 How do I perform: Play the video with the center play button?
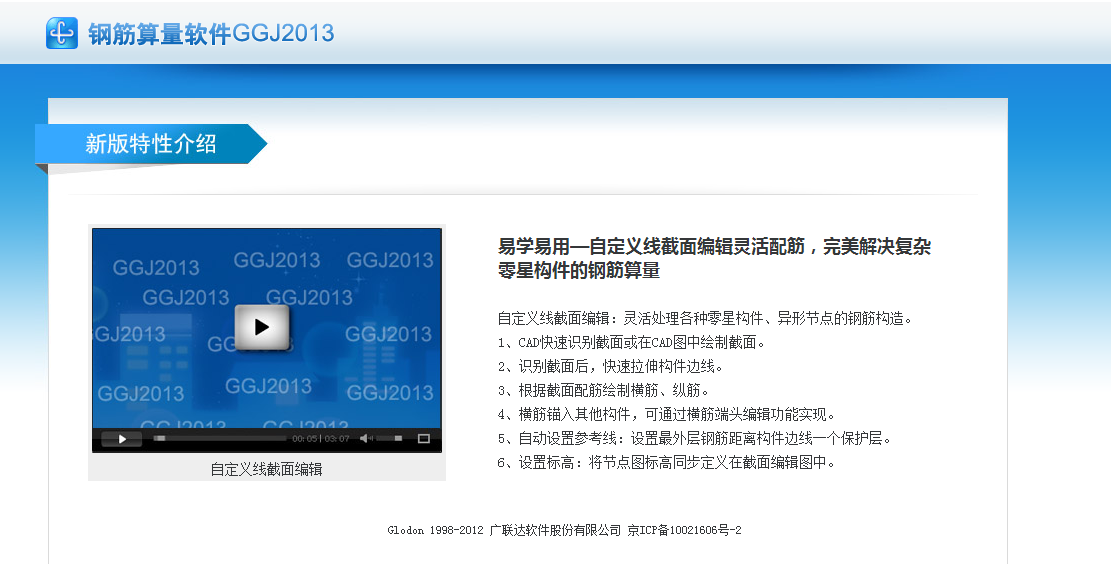point(262,327)
